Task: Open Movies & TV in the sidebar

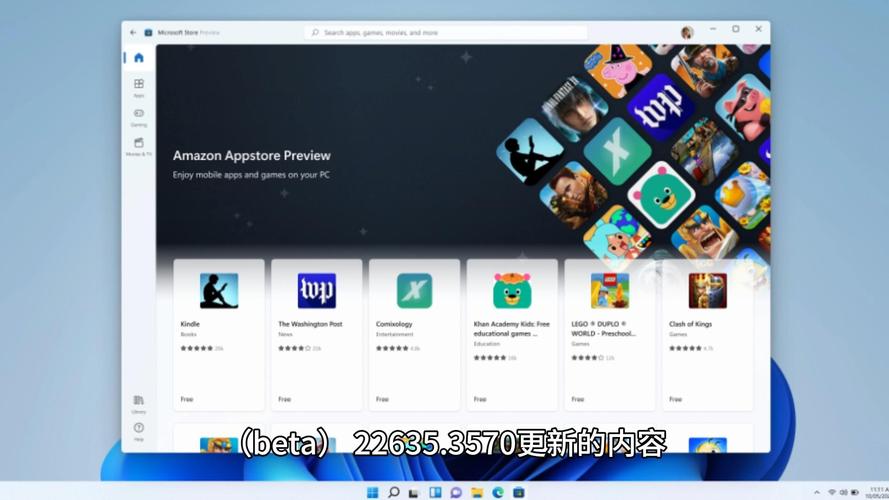Action: click(138, 146)
